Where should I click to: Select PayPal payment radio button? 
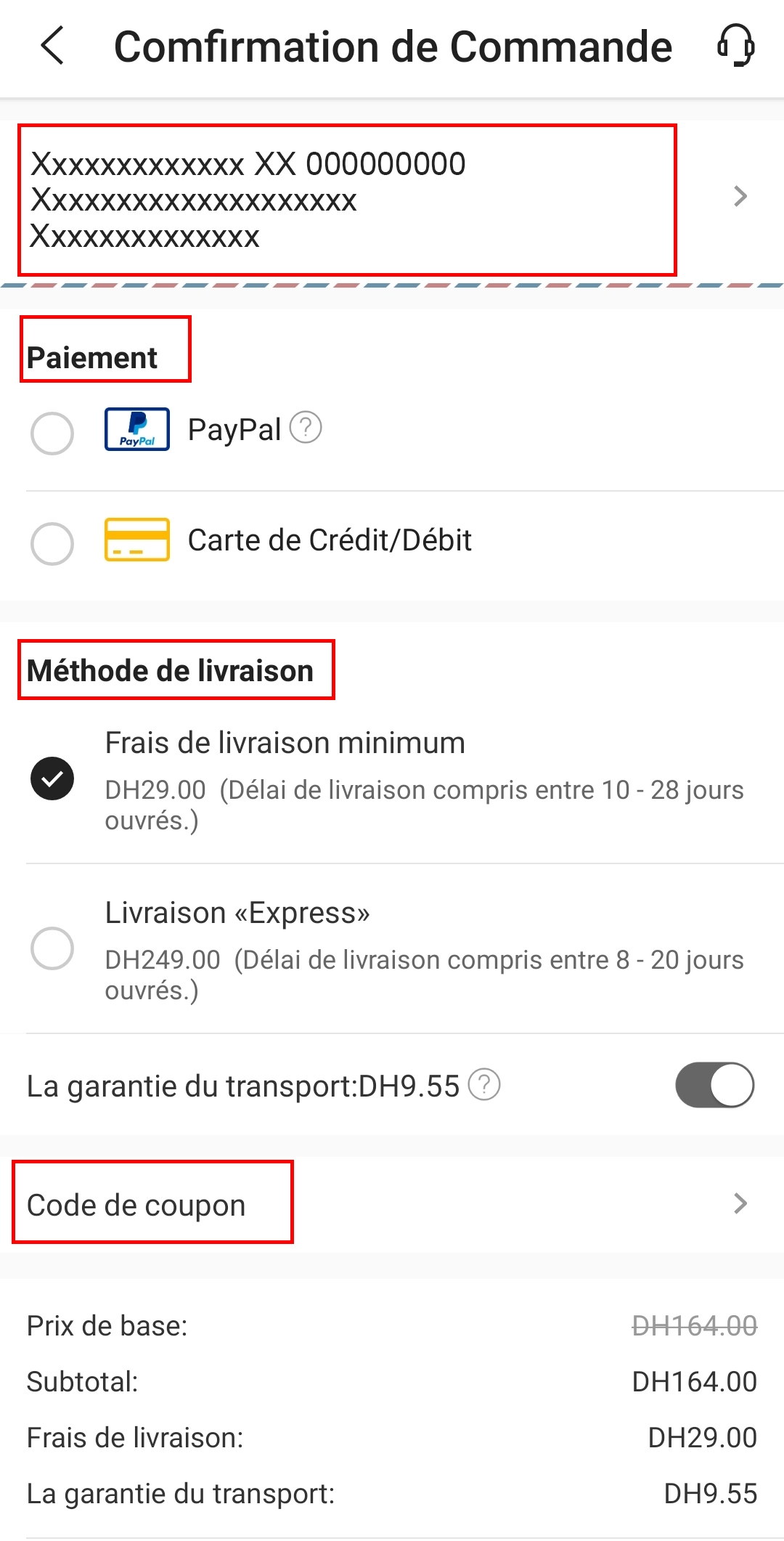[x=52, y=434]
